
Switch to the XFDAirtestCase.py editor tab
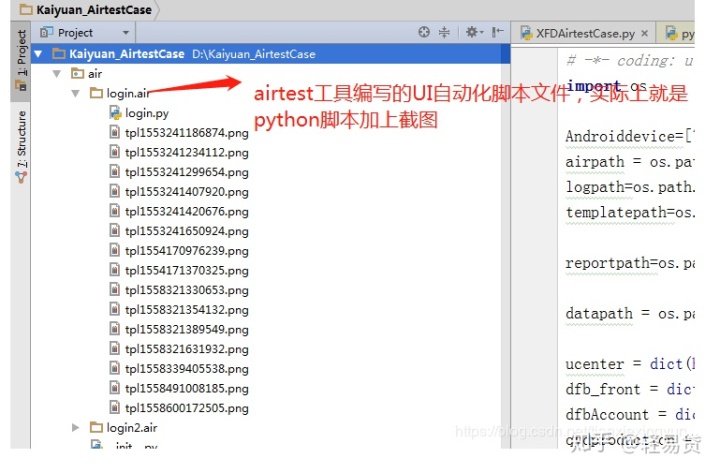pos(585,33)
